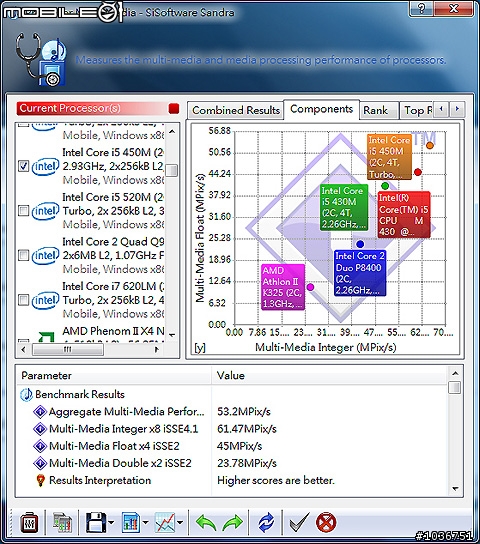This screenshot has height=544, width=480.
Task: Click results panel scroll-up arrow
Action: pos(455,374)
